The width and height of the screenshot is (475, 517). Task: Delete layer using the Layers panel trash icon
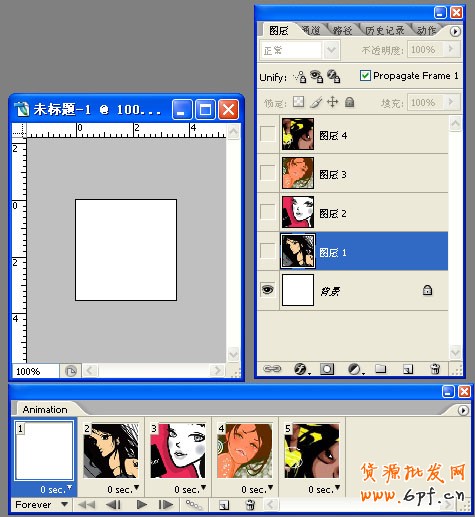point(435,369)
